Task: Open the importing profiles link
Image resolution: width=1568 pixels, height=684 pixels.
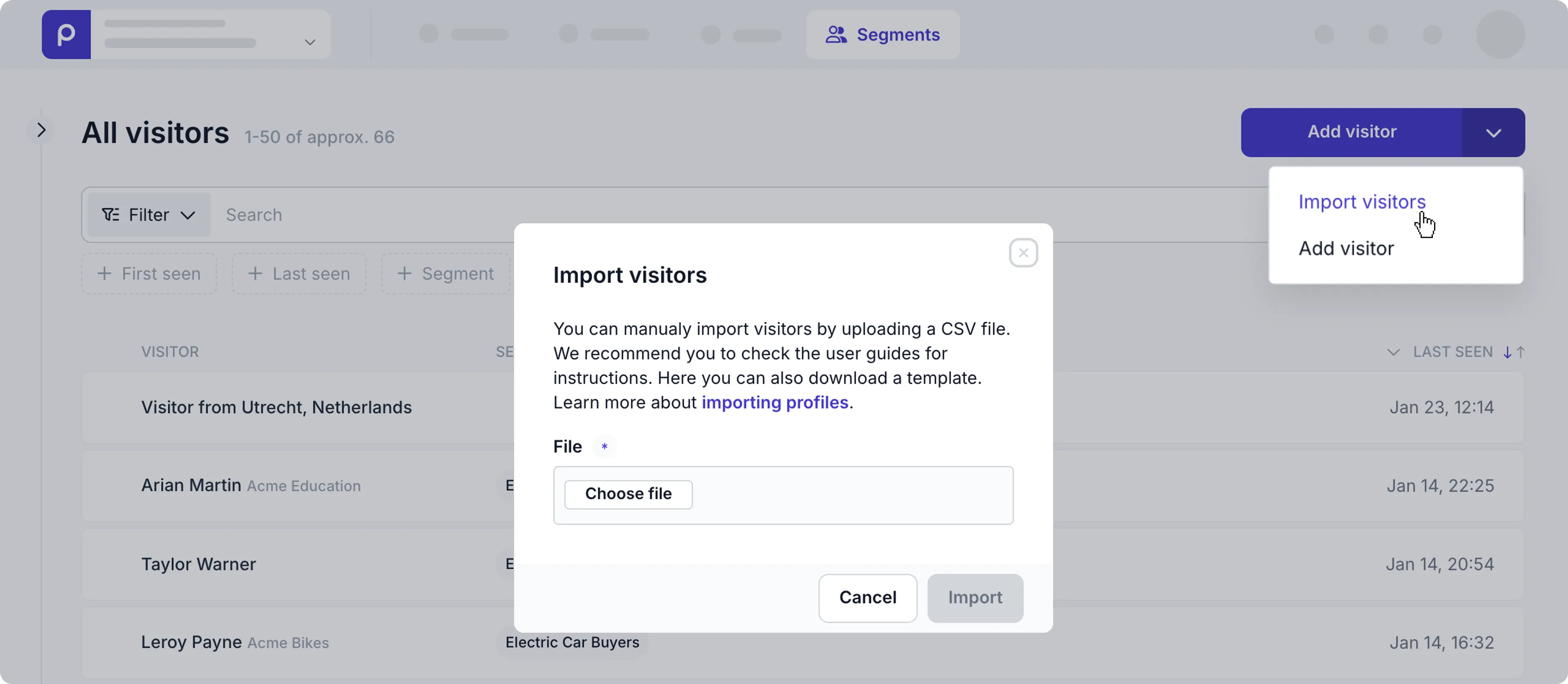Action: point(775,402)
